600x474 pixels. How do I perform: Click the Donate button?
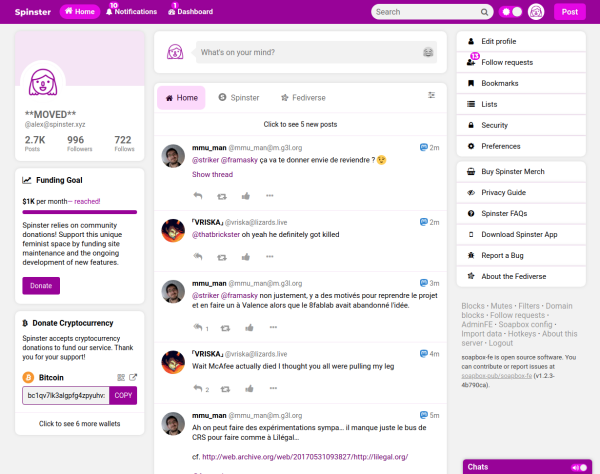[41, 286]
